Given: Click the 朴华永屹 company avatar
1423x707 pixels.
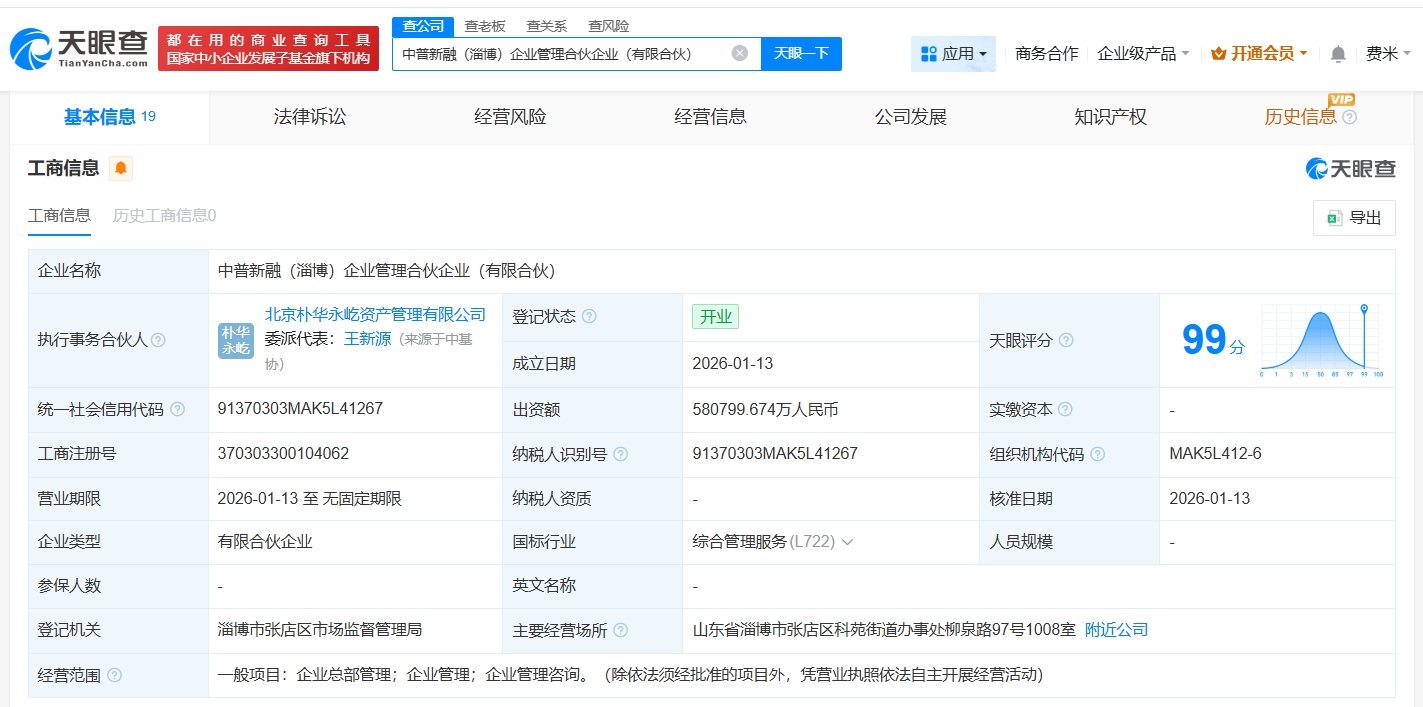Looking at the screenshot, I should coord(236,340).
